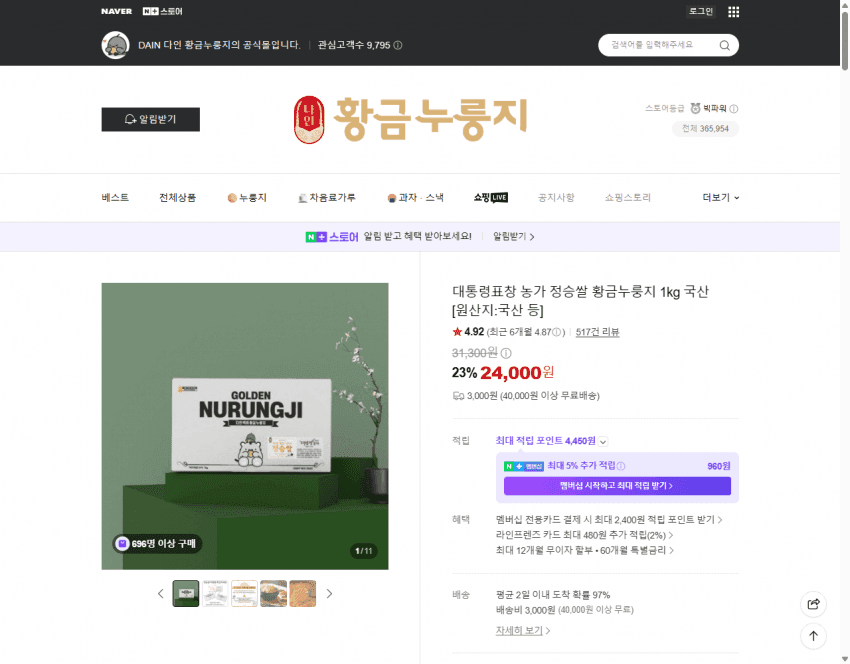Click the red star rating icon

pos(457,332)
